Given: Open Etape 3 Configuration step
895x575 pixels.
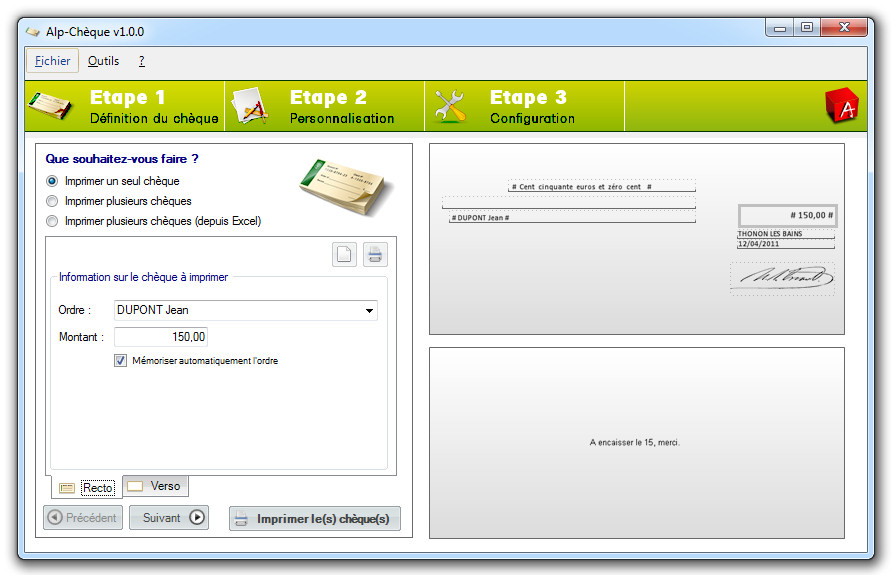Looking at the screenshot, I should click(525, 107).
